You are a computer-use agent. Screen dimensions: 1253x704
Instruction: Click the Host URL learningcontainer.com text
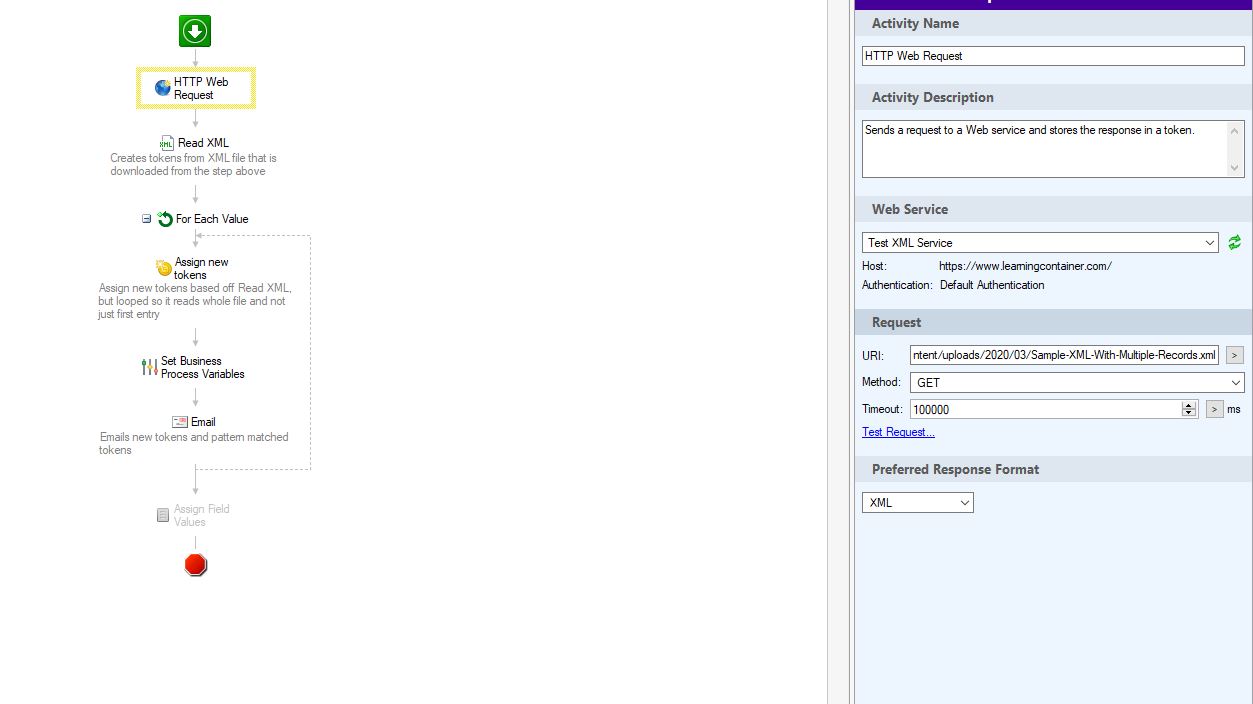coord(1025,266)
